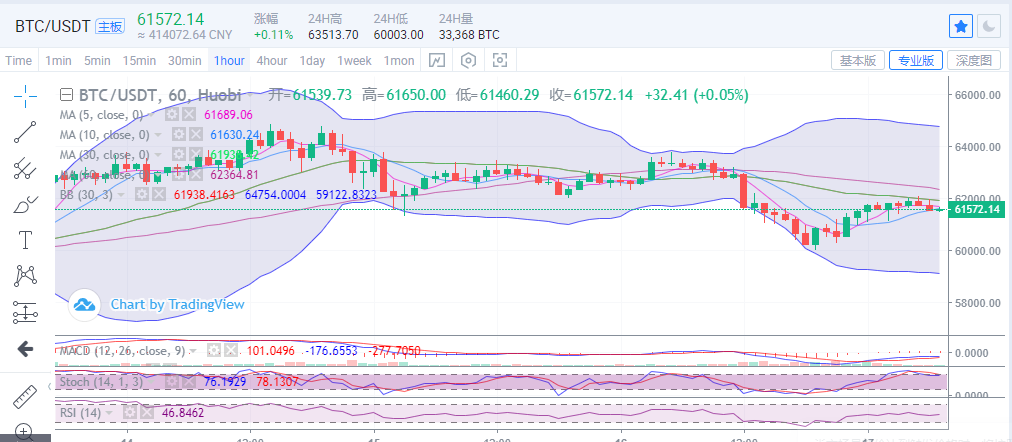
Task: Remove the MA (5, close, 0) indicator
Action: pos(188,115)
